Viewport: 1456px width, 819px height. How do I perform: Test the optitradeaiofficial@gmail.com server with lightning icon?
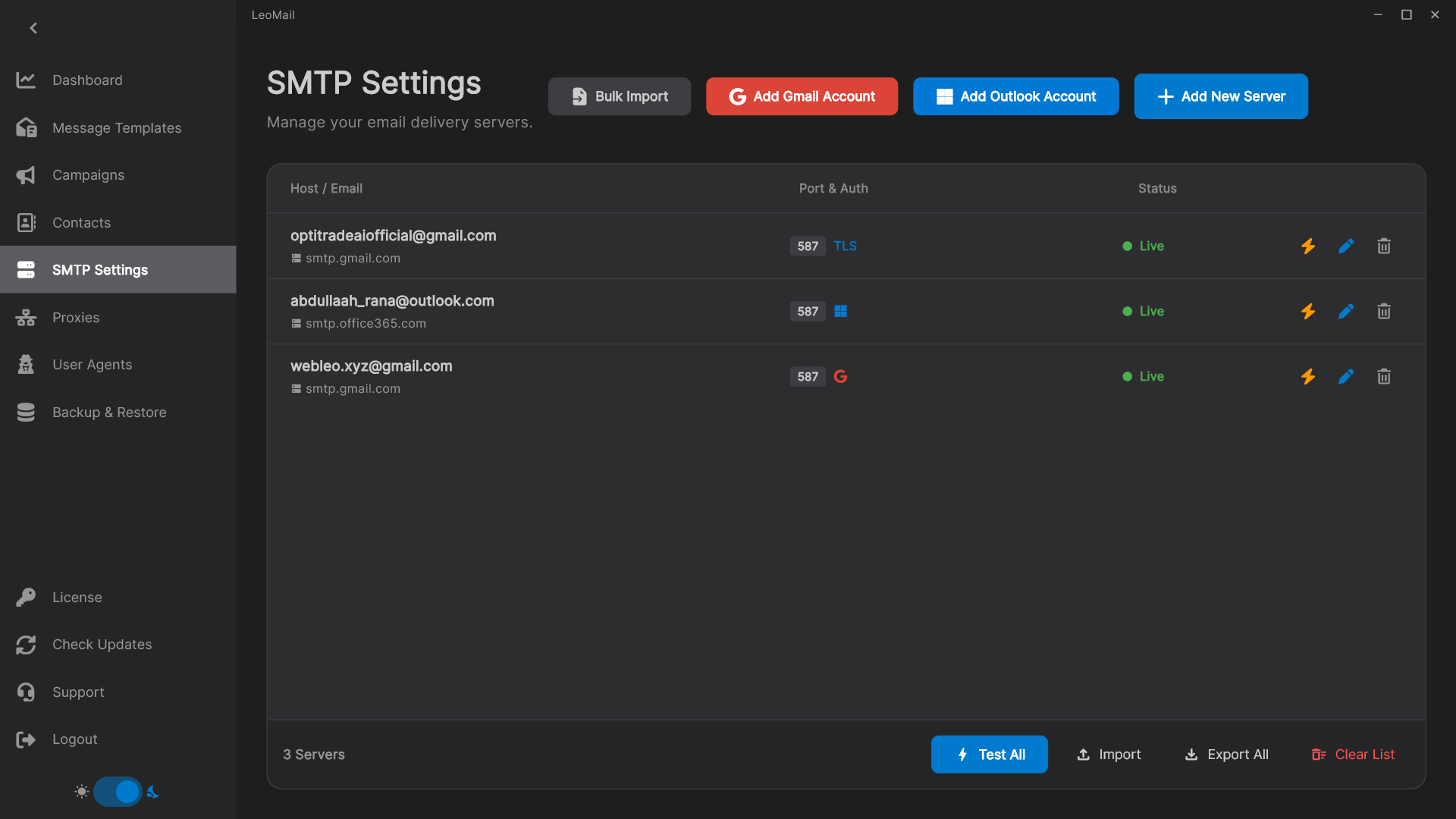click(x=1308, y=246)
